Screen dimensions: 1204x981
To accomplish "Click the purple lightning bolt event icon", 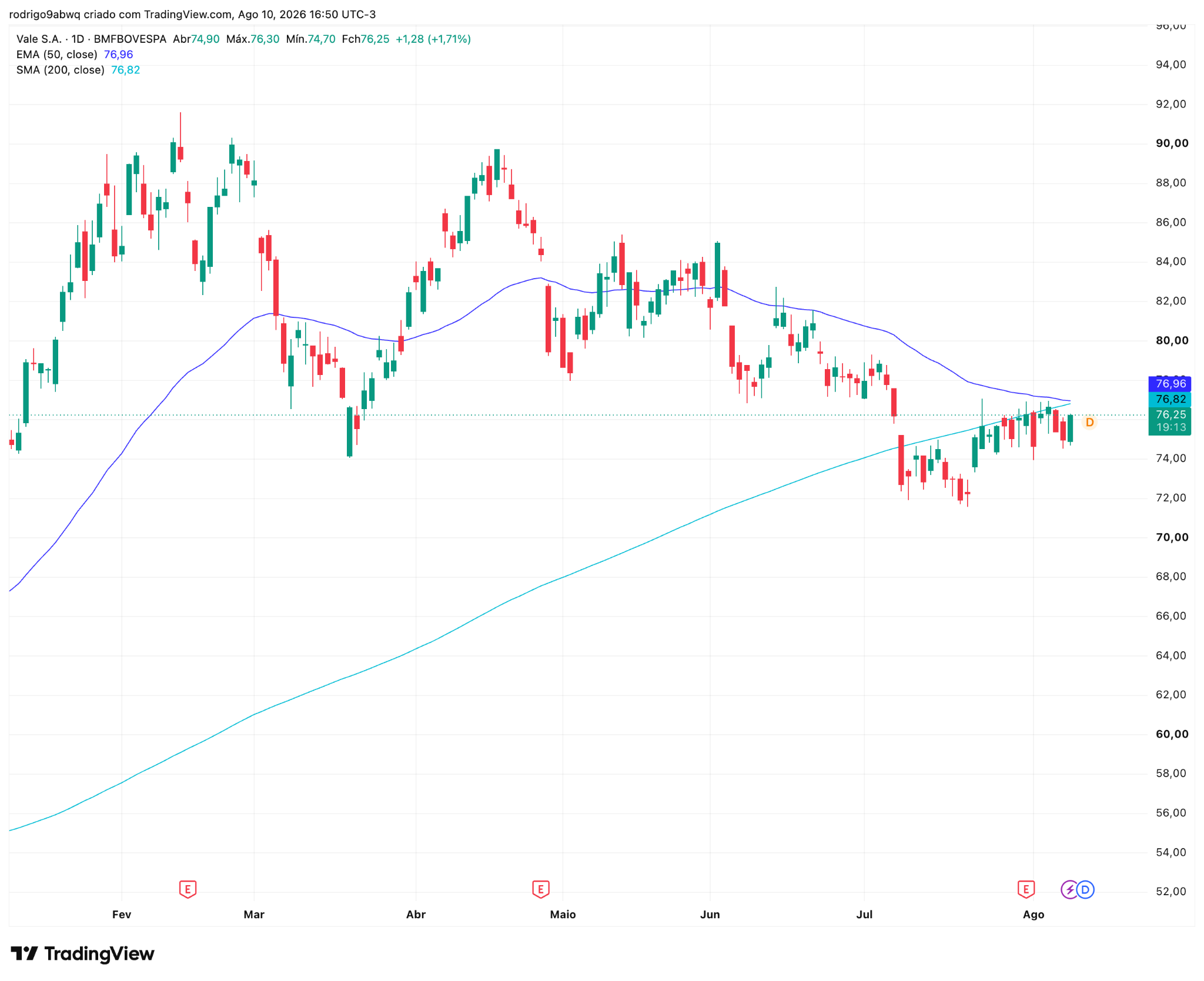I will pyautogui.click(x=1069, y=889).
